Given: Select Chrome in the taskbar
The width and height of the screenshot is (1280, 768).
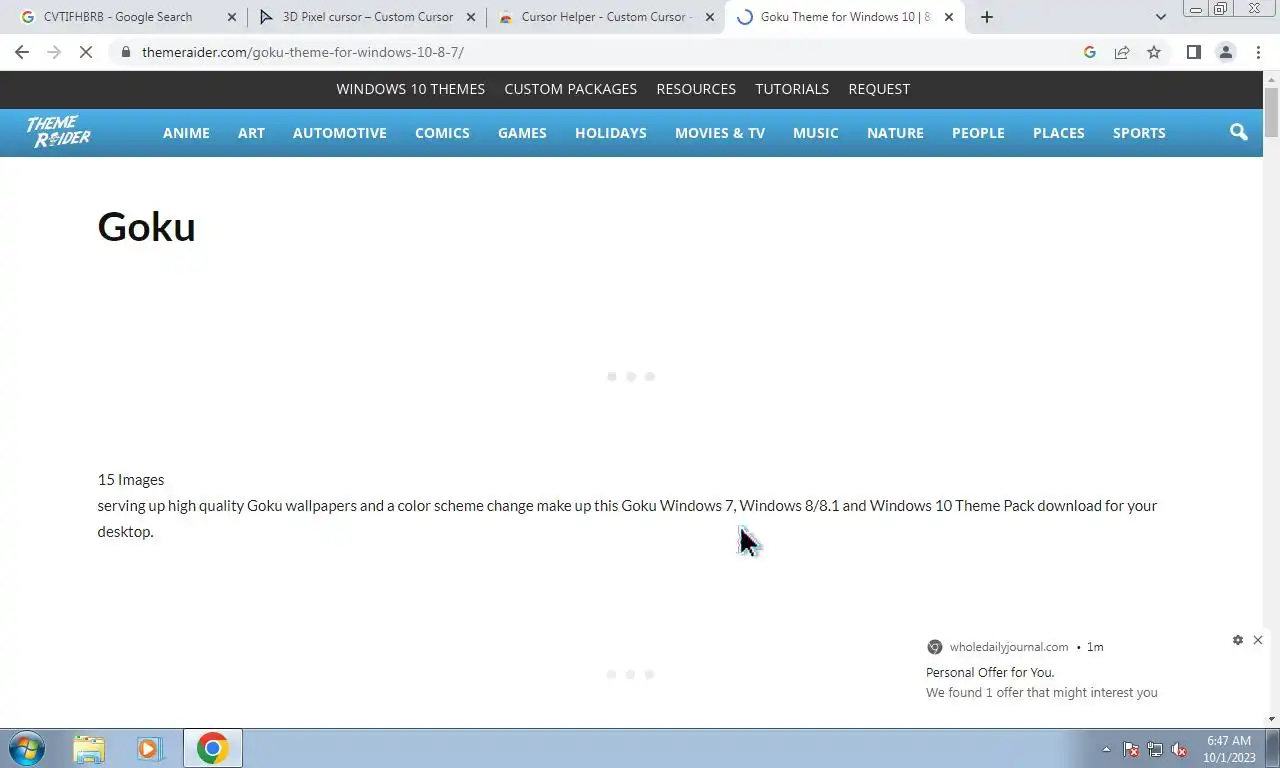Looking at the screenshot, I should tap(212, 748).
